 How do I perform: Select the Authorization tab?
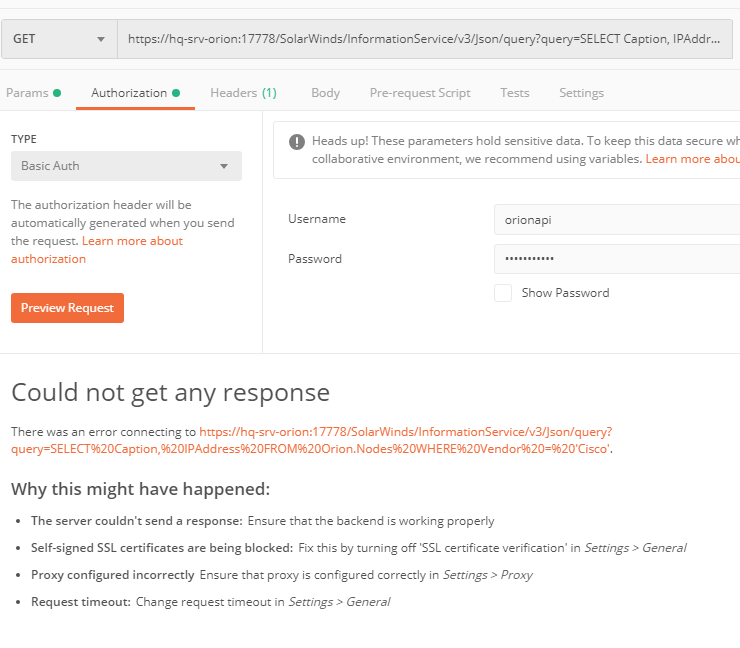click(135, 93)
